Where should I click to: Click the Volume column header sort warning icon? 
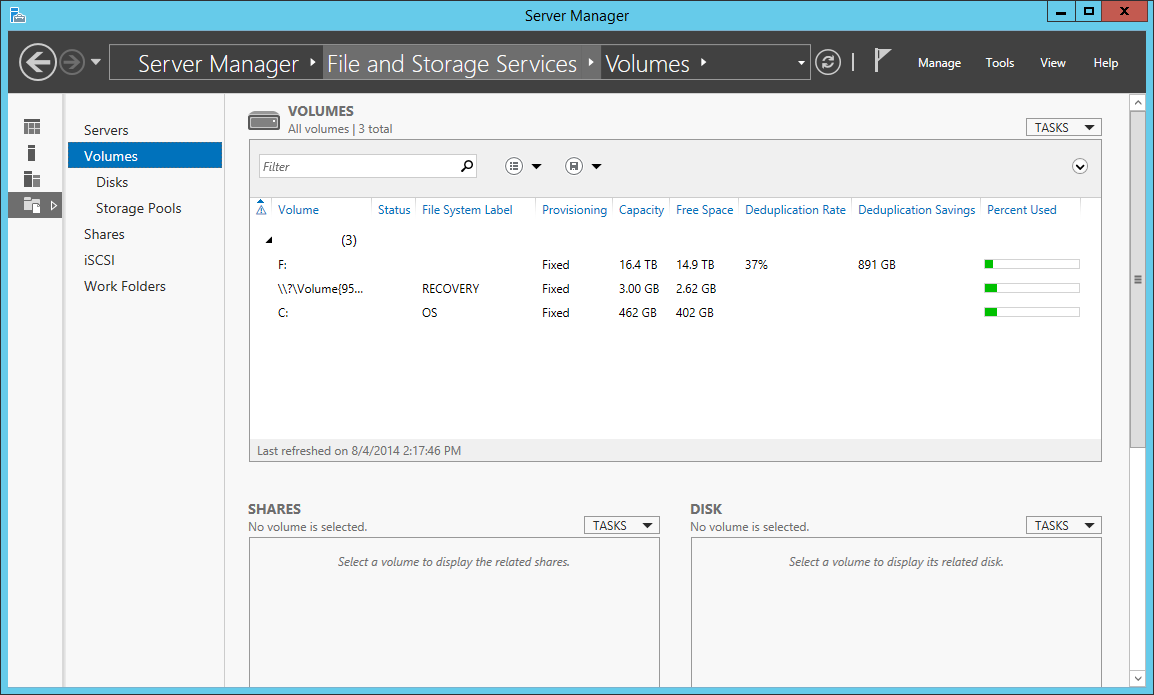click(x=261, y=209)
